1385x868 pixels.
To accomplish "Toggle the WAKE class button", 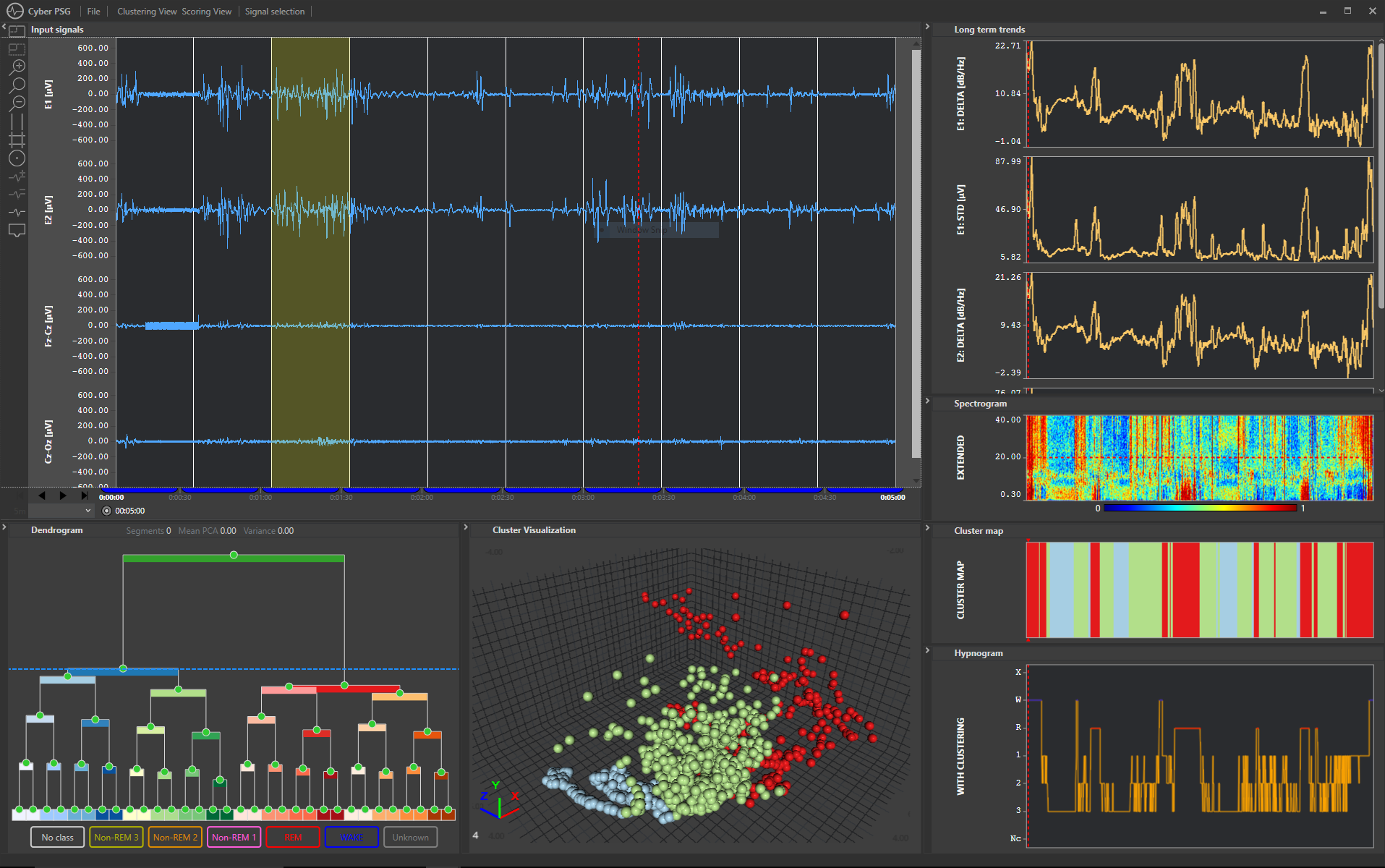I will point(351,837).
